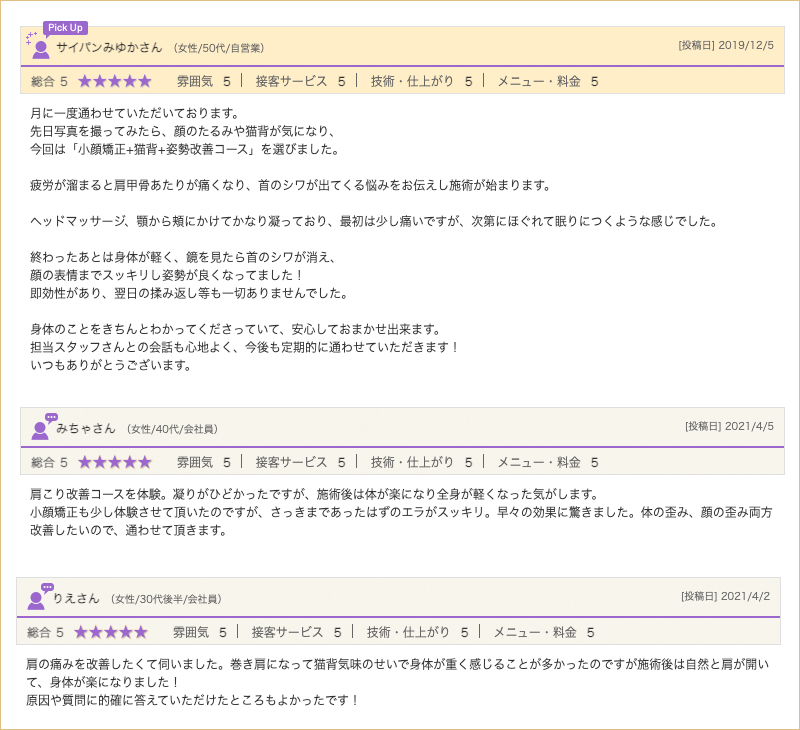Click 総合 5 in みちゃさん's review
This screenshot has width=800, height=730.
49,462
